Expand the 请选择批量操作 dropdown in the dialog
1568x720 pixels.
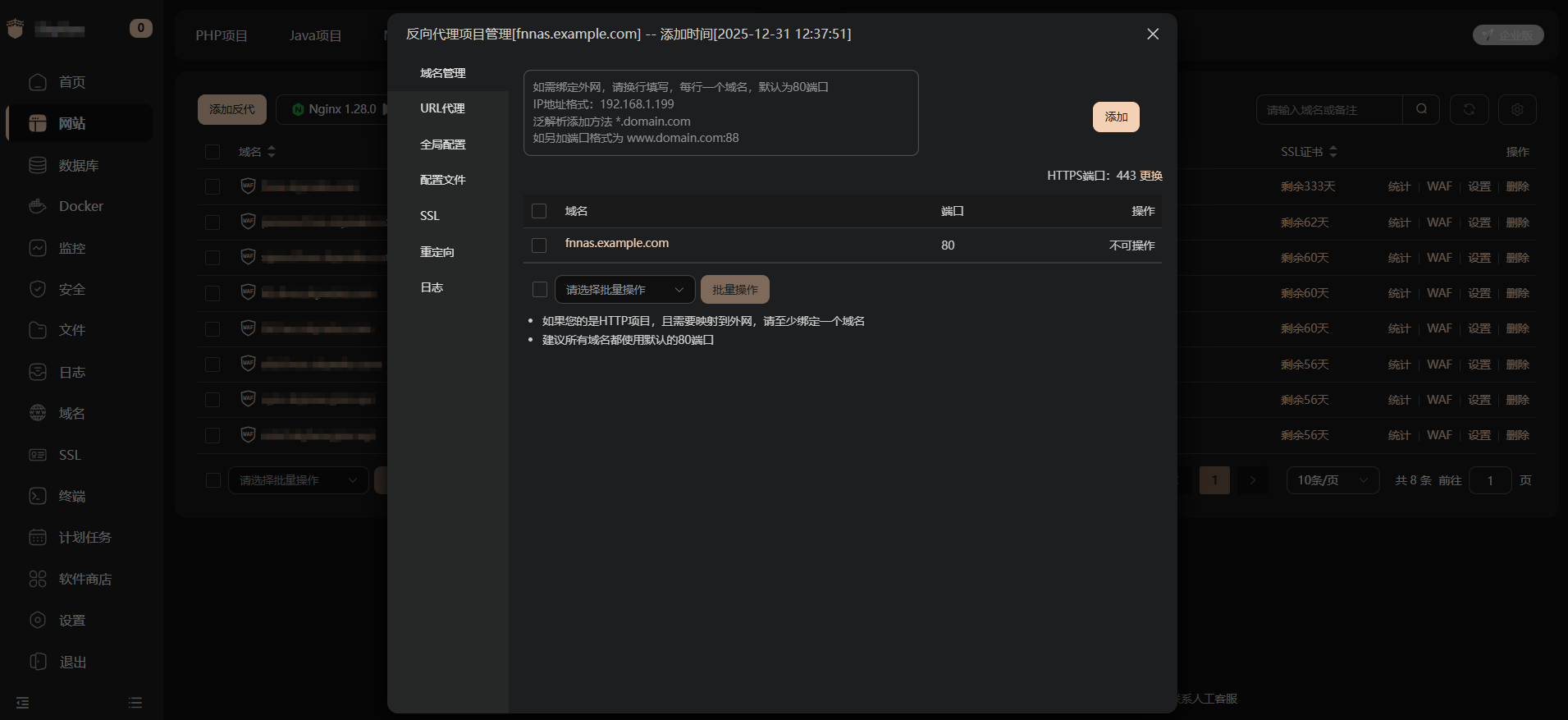click(624, 290)
